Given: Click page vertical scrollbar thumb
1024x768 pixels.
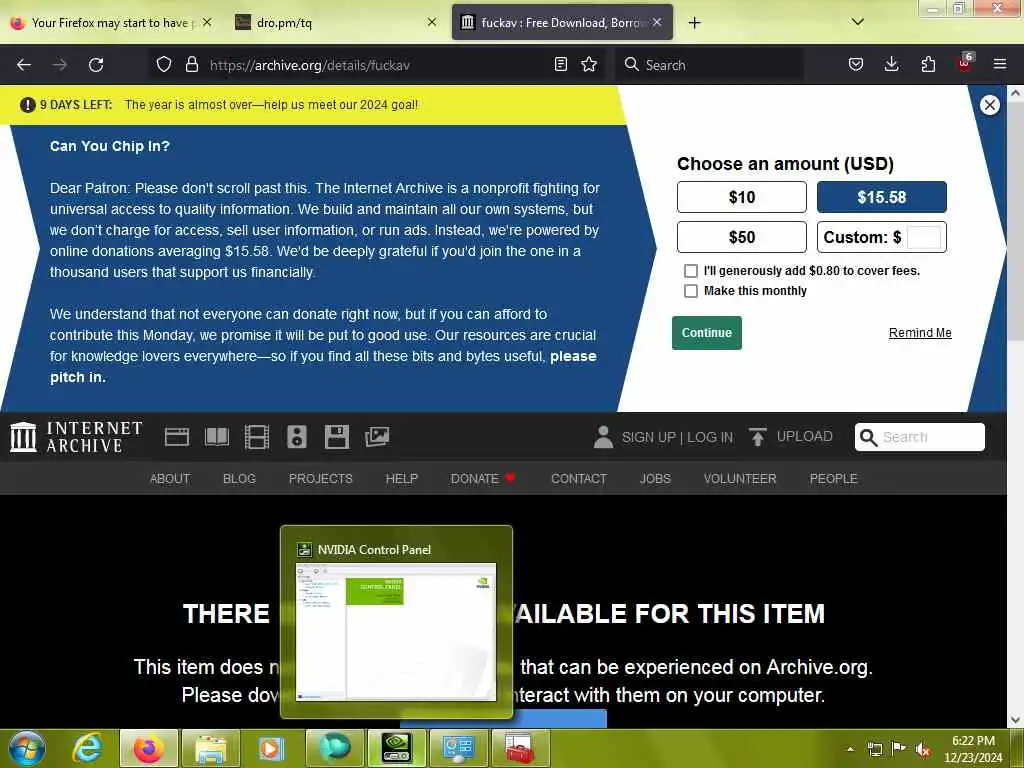Looking at the screenshot, I should tap(1015, 222).
